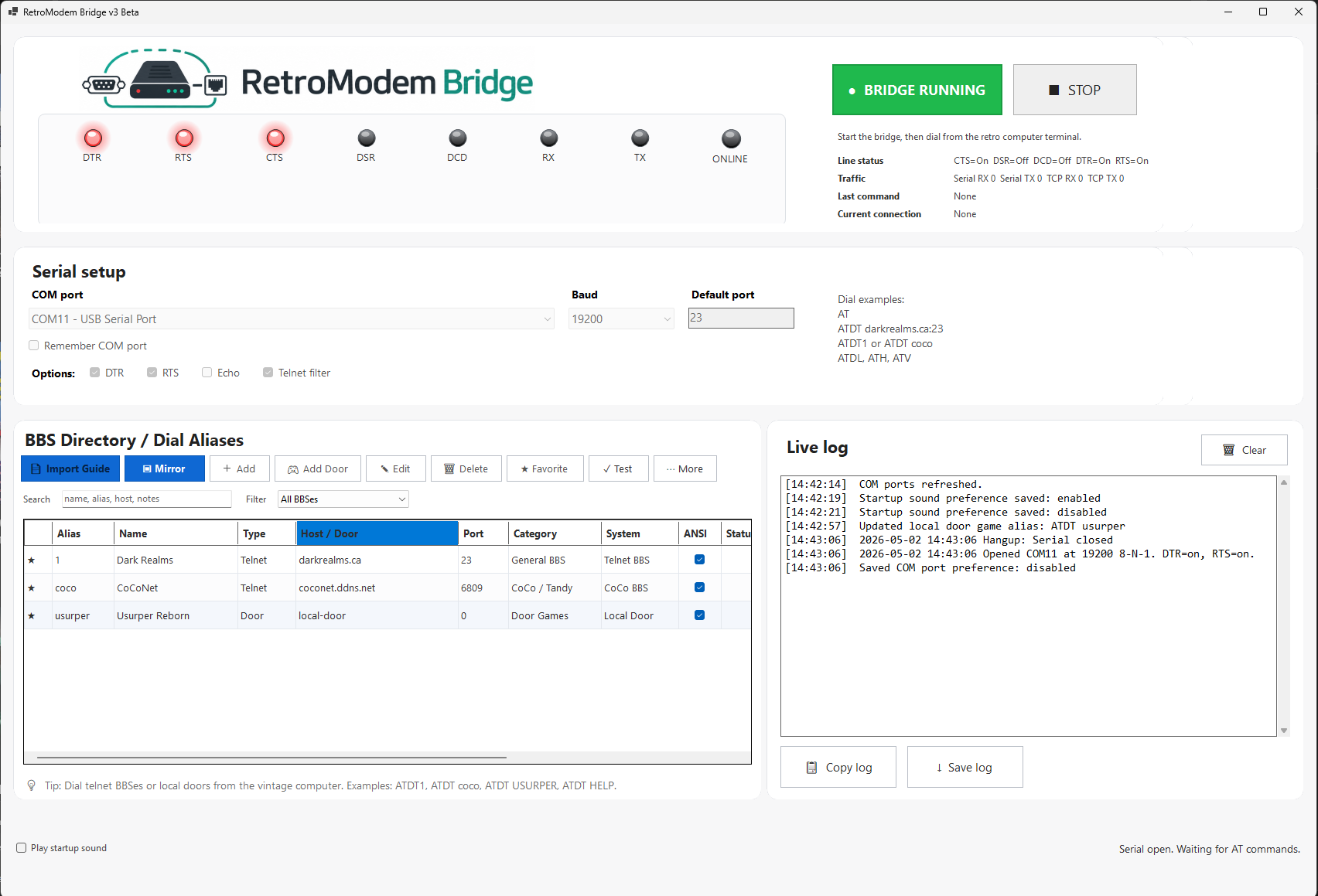The image size is (1318, 896).
Task: Click the DCD indicator LED
Action: coord(458,138)
